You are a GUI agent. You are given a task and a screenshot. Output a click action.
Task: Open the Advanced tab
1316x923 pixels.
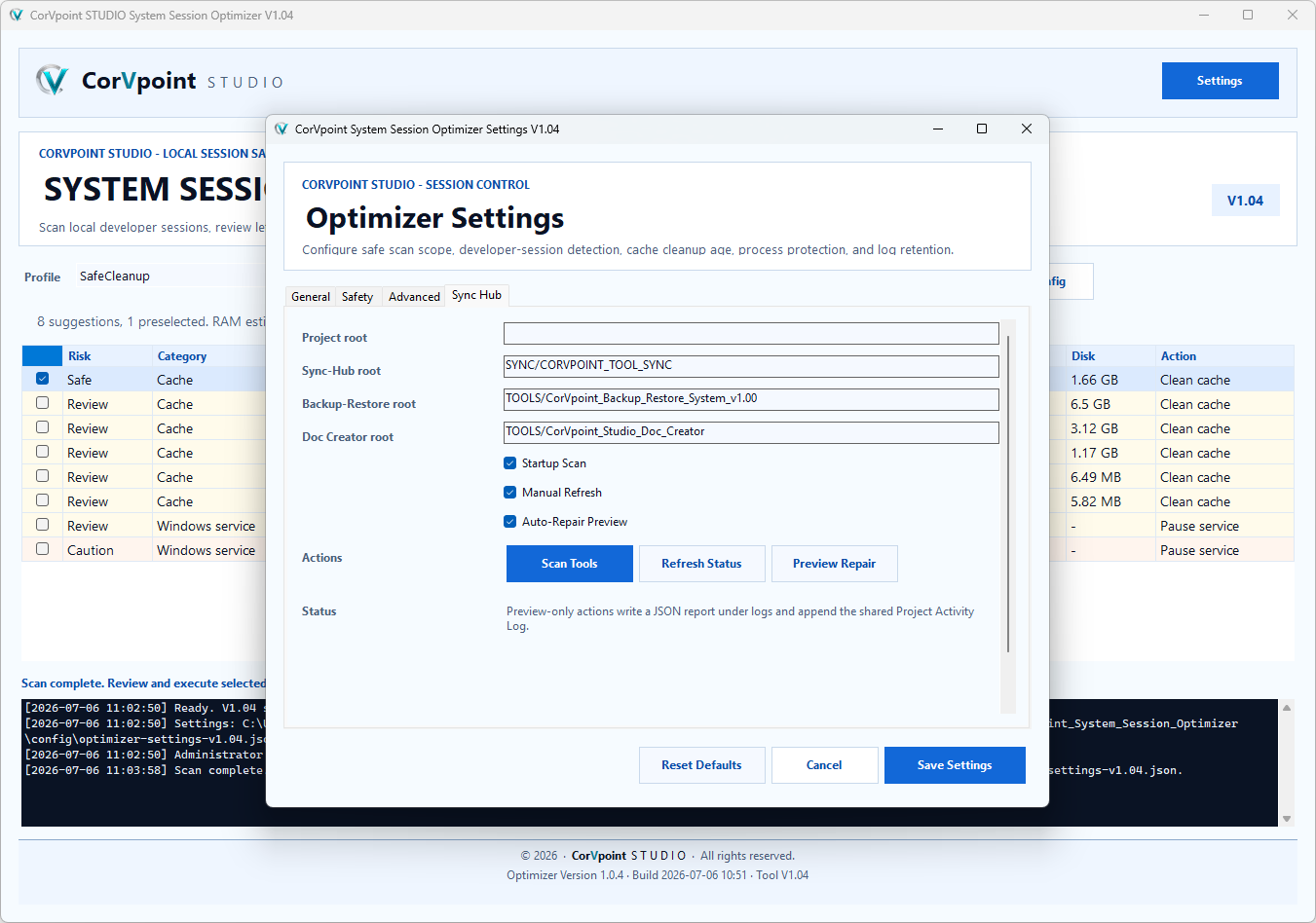[414, 297]
